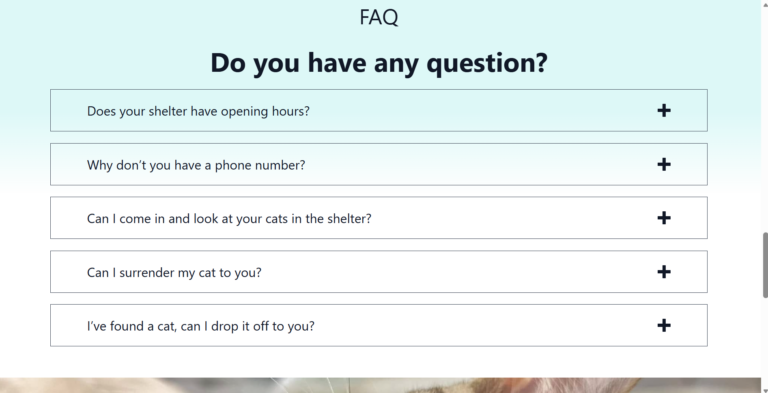Click the 'Do you have any question?' heading
Image resolution: width=768 pixels, height=393 pixels.
click(x=379, y=63)
